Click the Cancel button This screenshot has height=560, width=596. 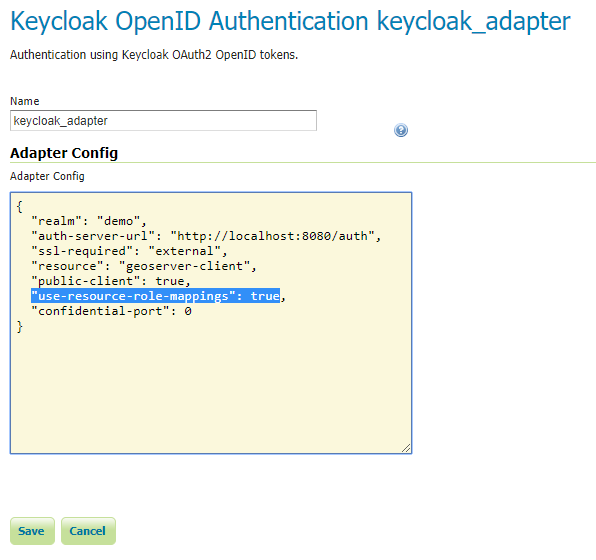(88, 531)
